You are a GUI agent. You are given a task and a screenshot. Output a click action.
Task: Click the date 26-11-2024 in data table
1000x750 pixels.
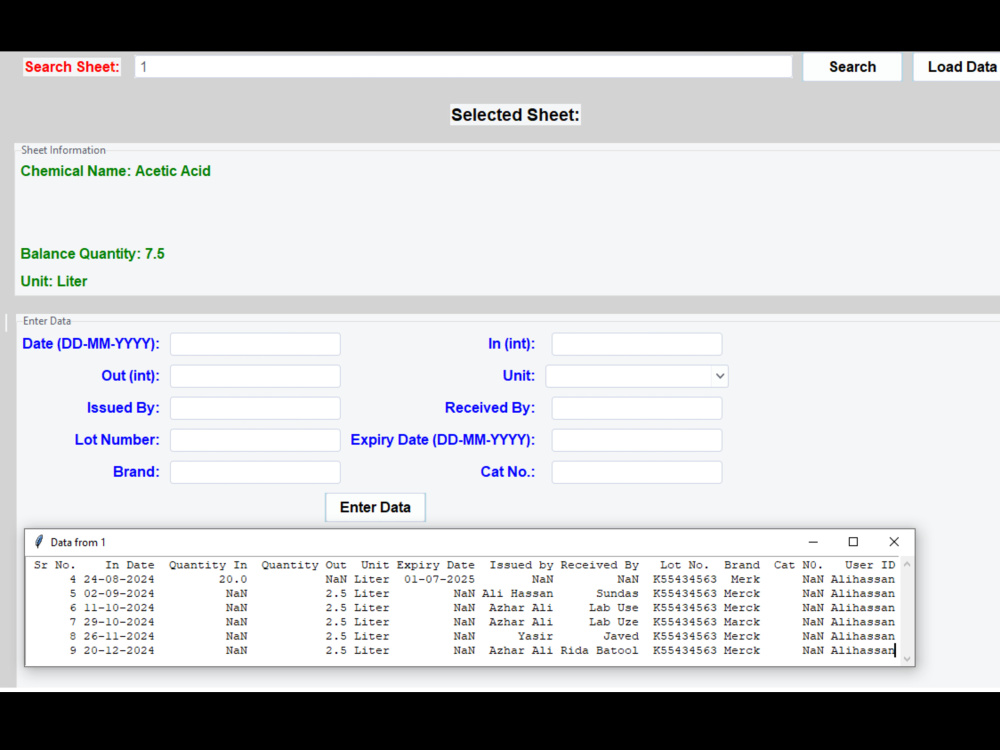pos(119,636)
